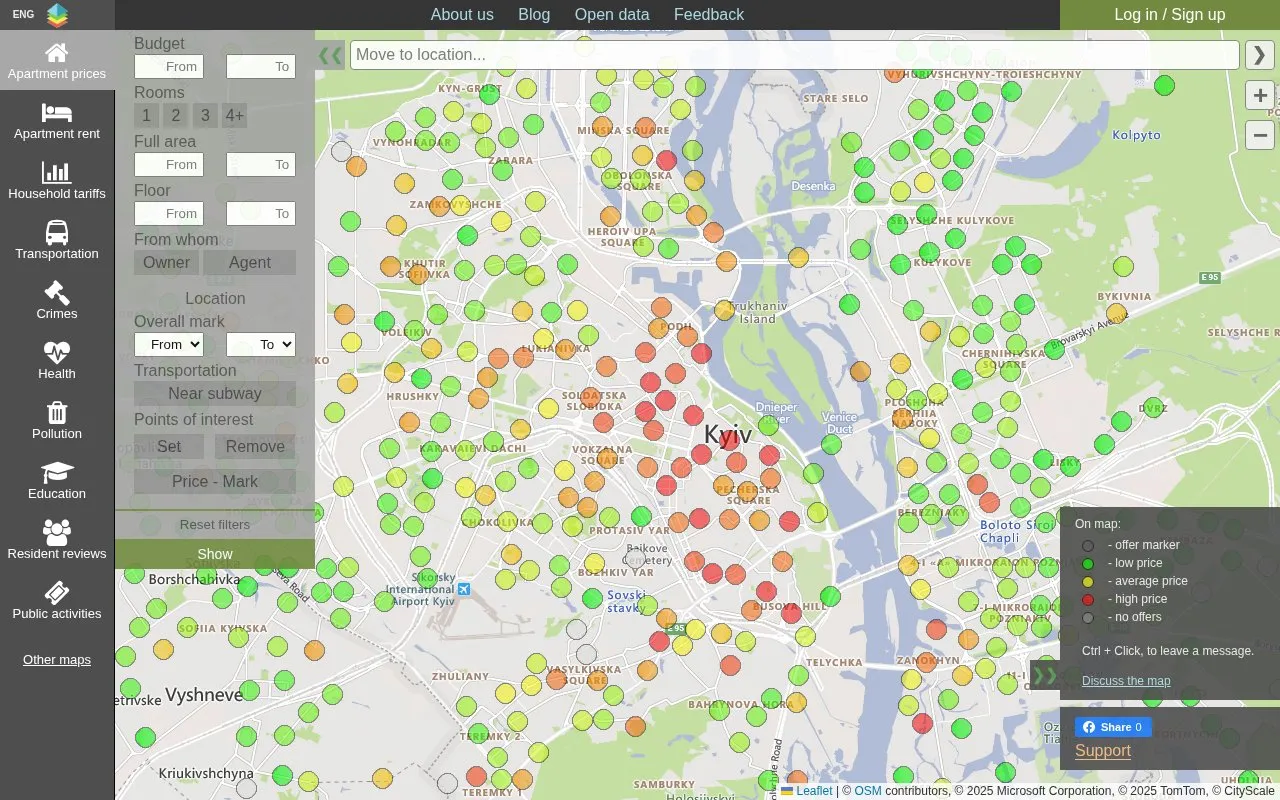This screenshot has width=1280, height=800.
Task: Click the Move to location search field
Action: 795,55
